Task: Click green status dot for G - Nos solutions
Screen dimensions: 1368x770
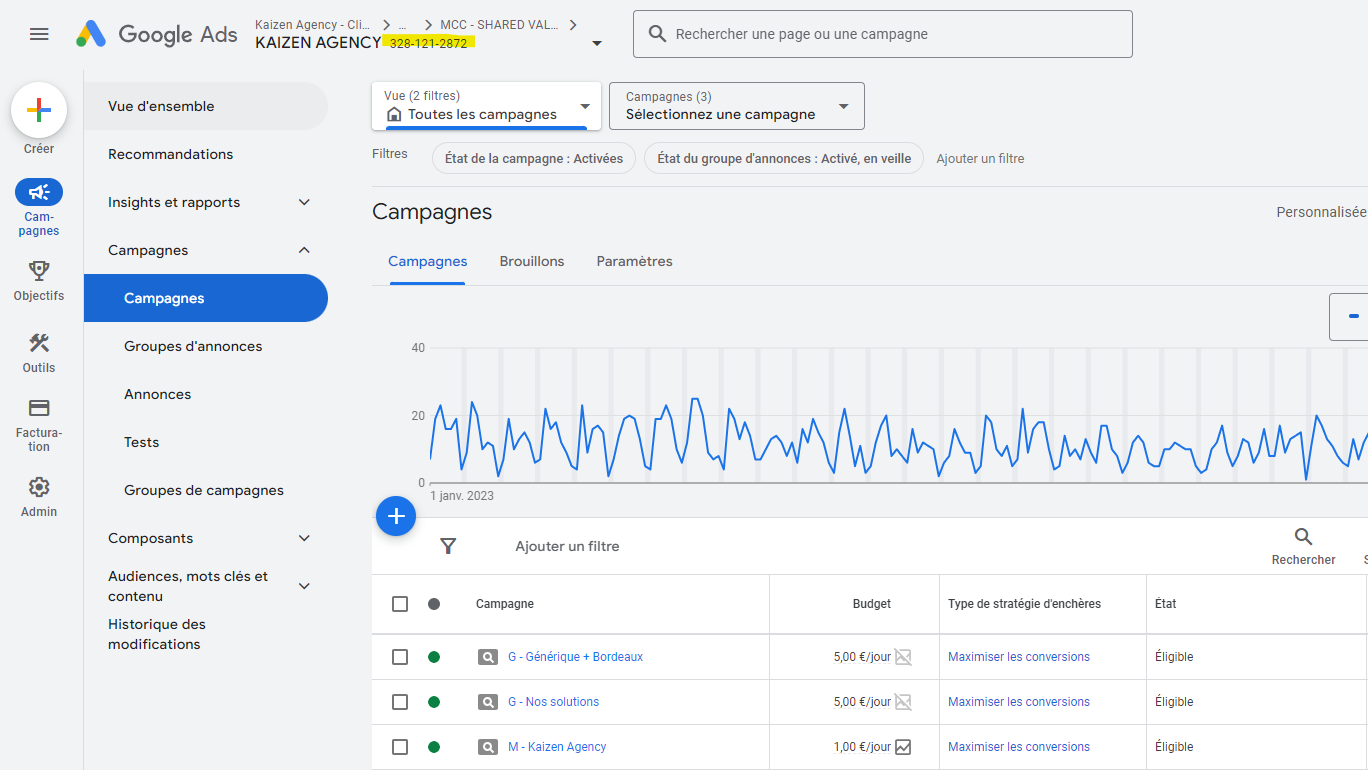Action: (434, 702)
